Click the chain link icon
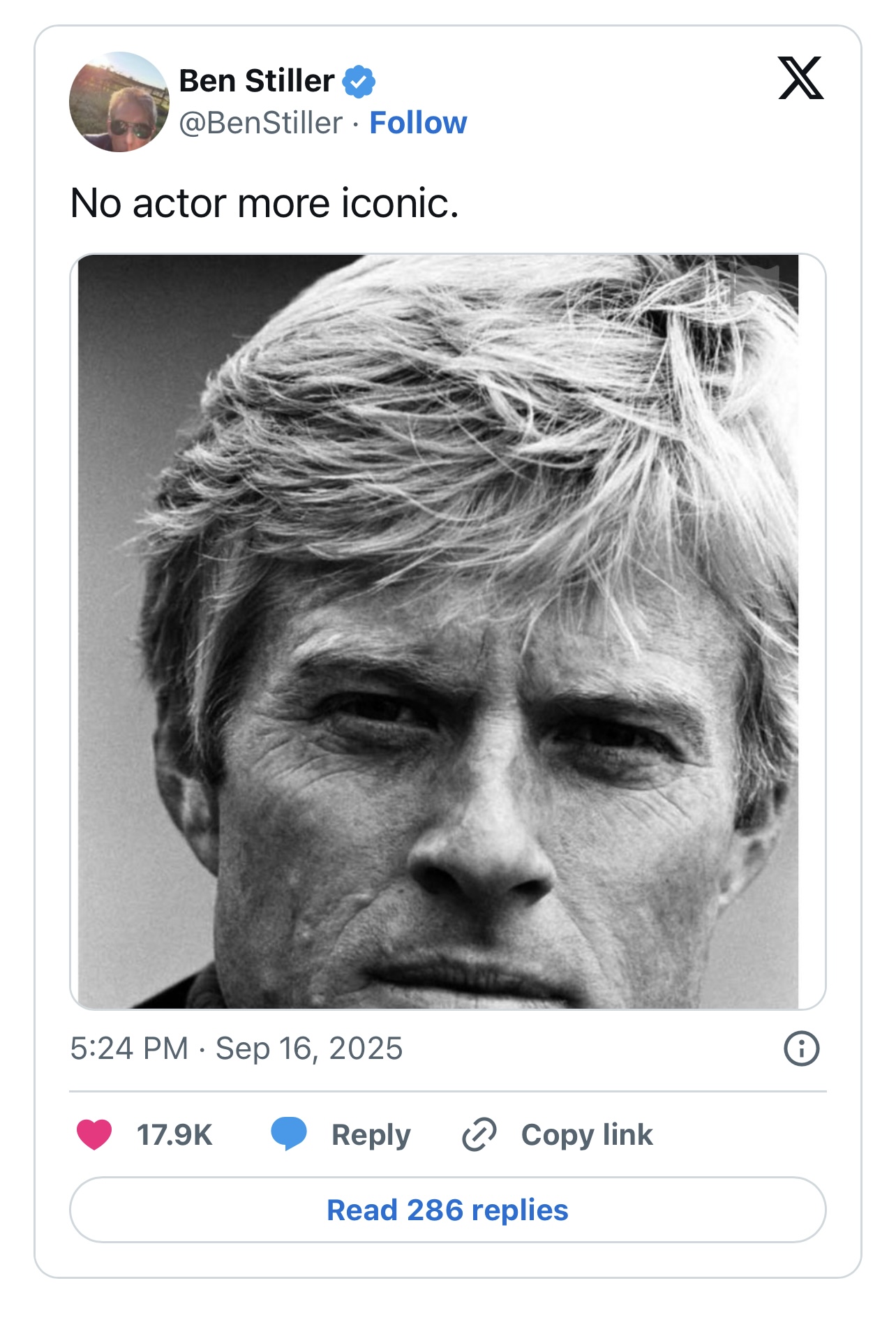This screenshot has height=1327, width=896. coord(479,1134)
